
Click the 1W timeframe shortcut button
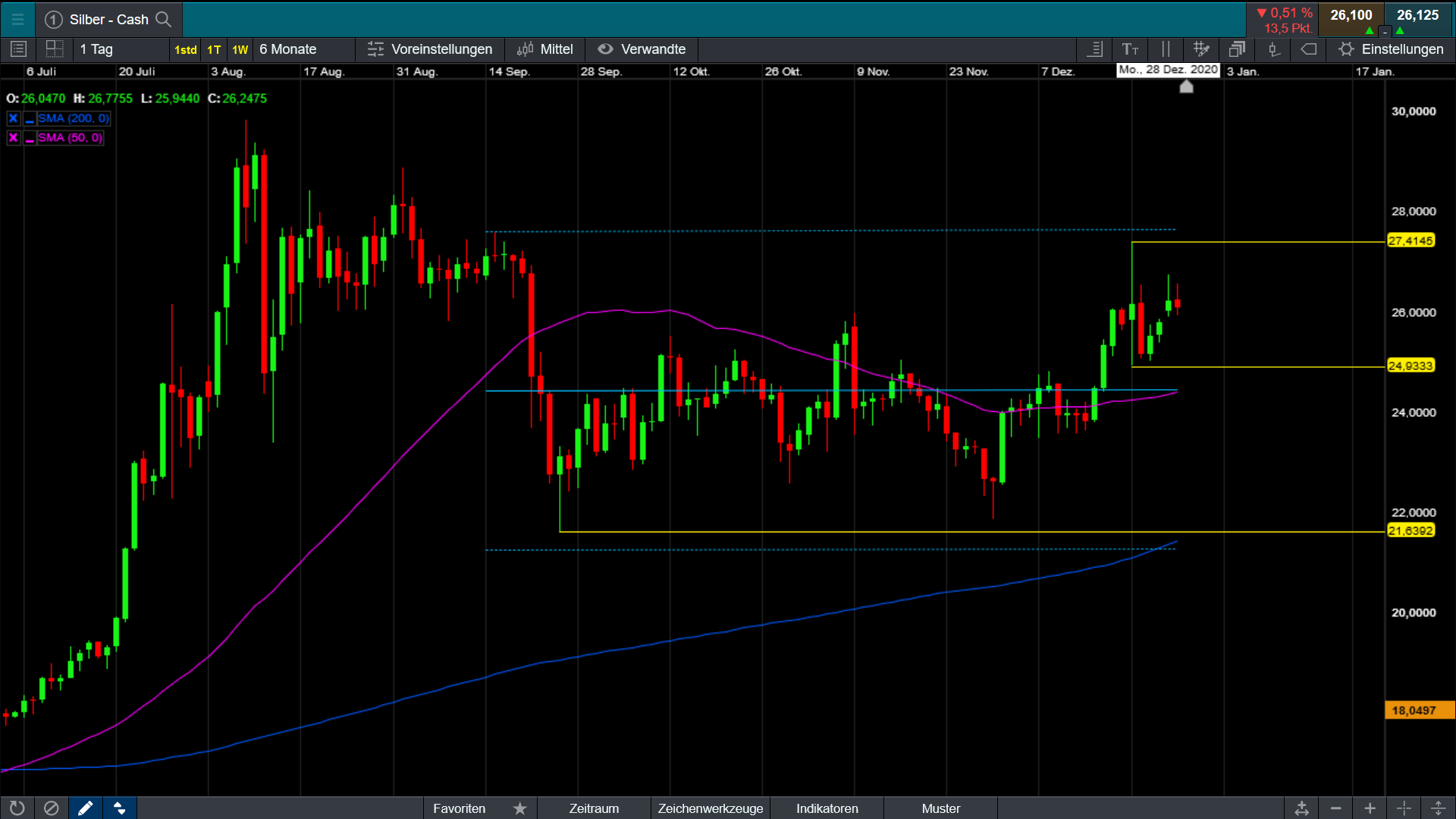[240, 49]
